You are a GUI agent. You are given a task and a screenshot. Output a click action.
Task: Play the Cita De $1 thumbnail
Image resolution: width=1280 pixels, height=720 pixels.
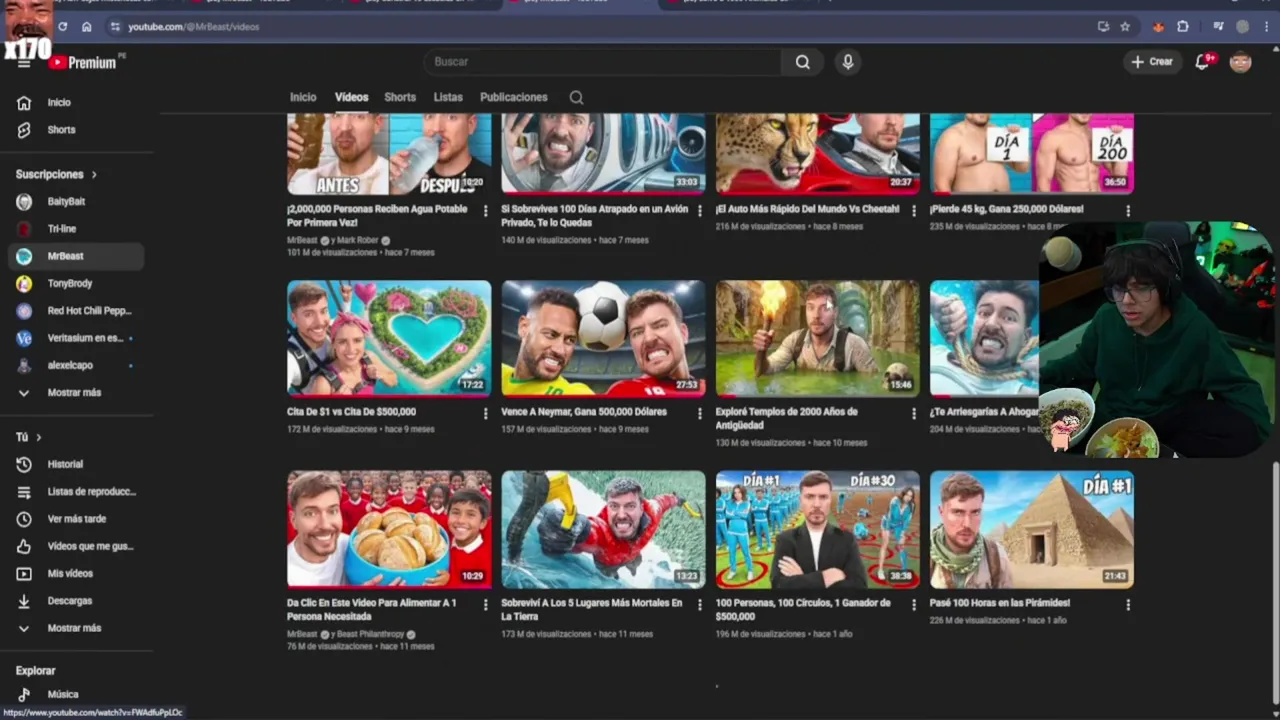coord(389,338)
